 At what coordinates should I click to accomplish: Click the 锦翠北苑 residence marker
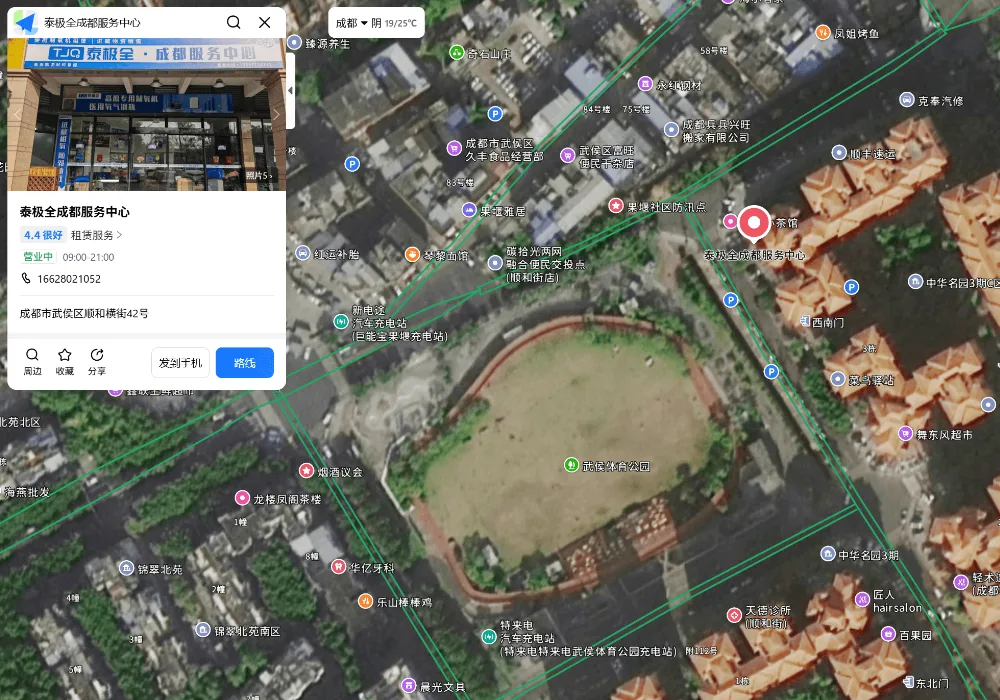[126, 567]
